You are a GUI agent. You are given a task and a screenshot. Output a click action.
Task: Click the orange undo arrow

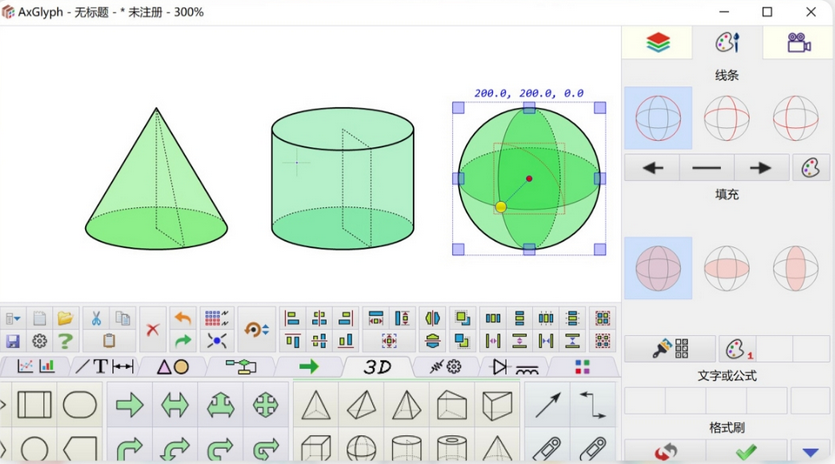click(x=182, y=319)
